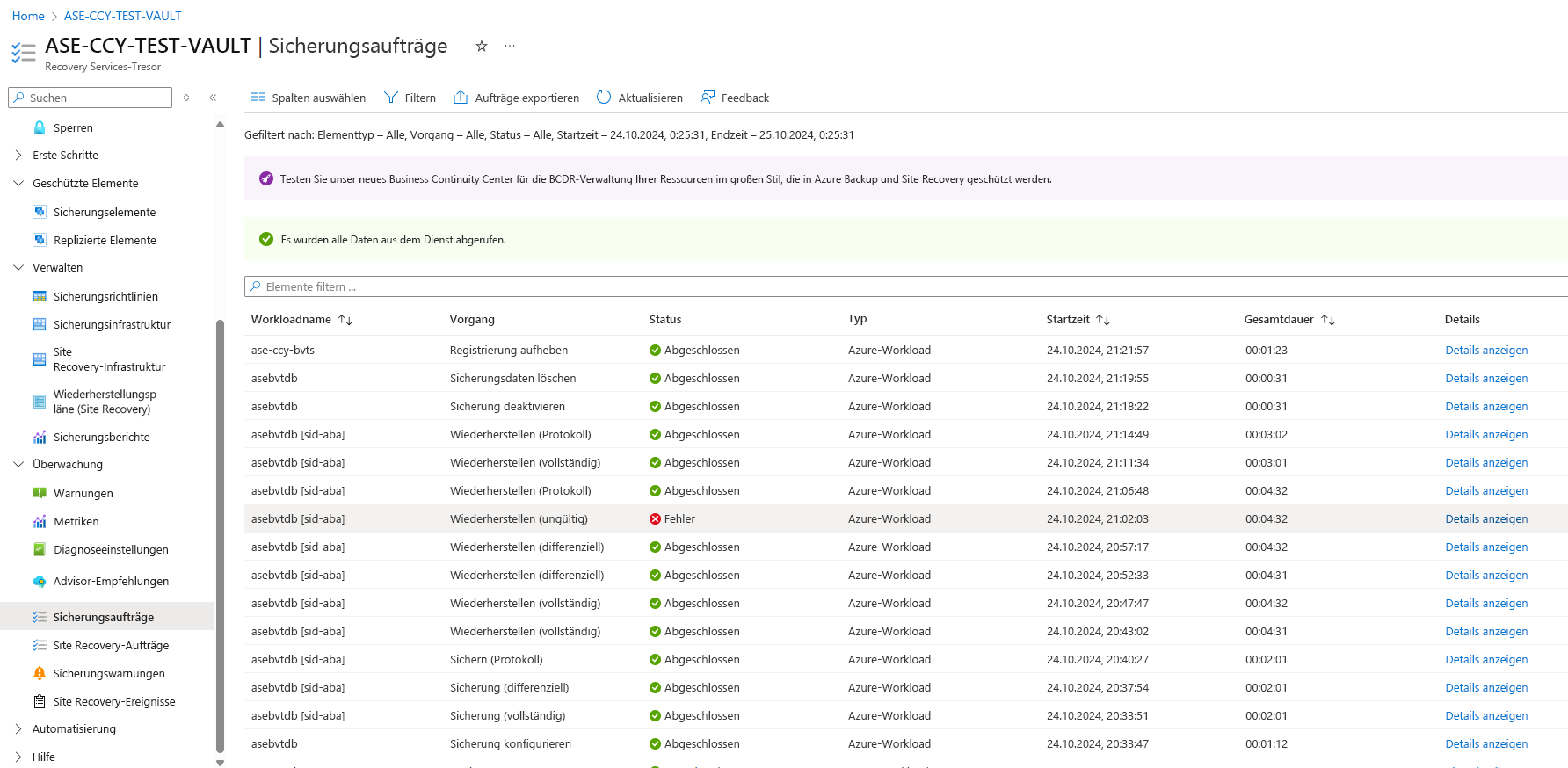Click the sidebar vertical scrollbar

pyautogui.click(x=220, y=527)
